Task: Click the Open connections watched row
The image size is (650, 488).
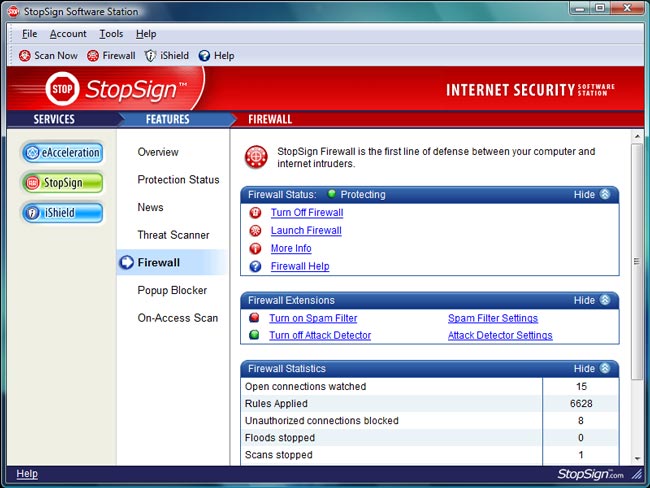Action: (430, 386)
